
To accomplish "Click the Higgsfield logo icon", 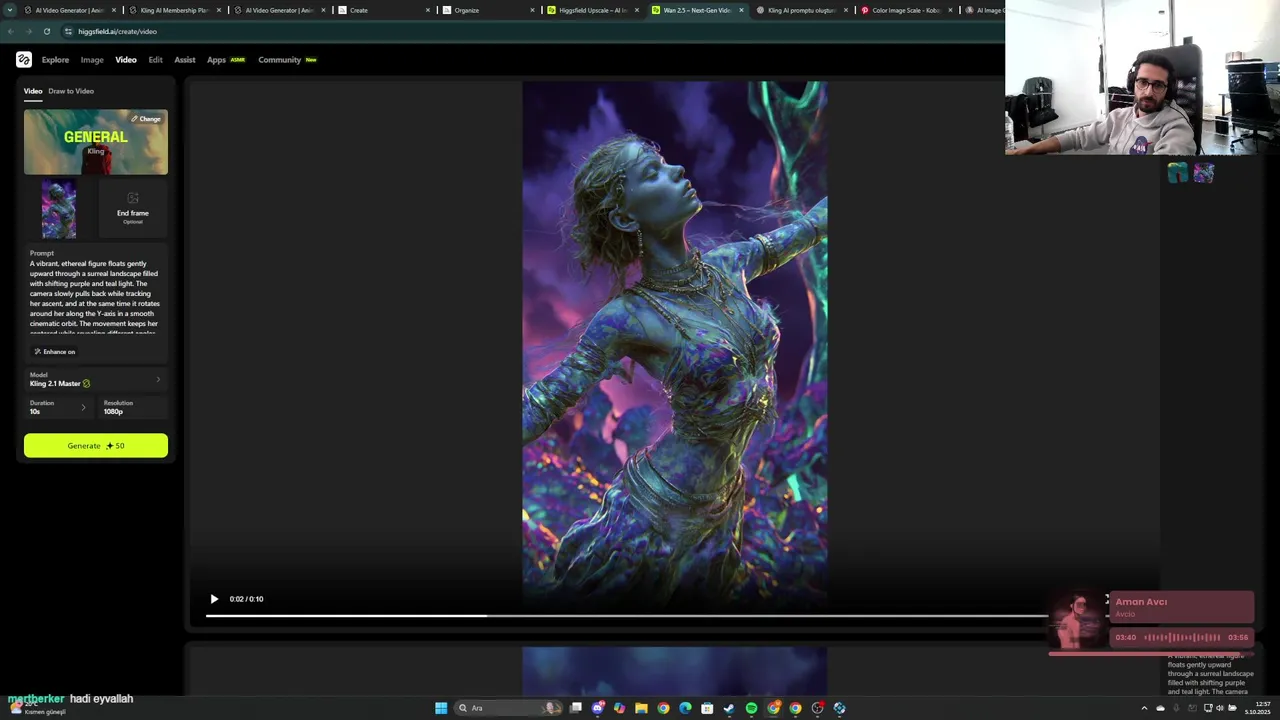I will 24,60.
